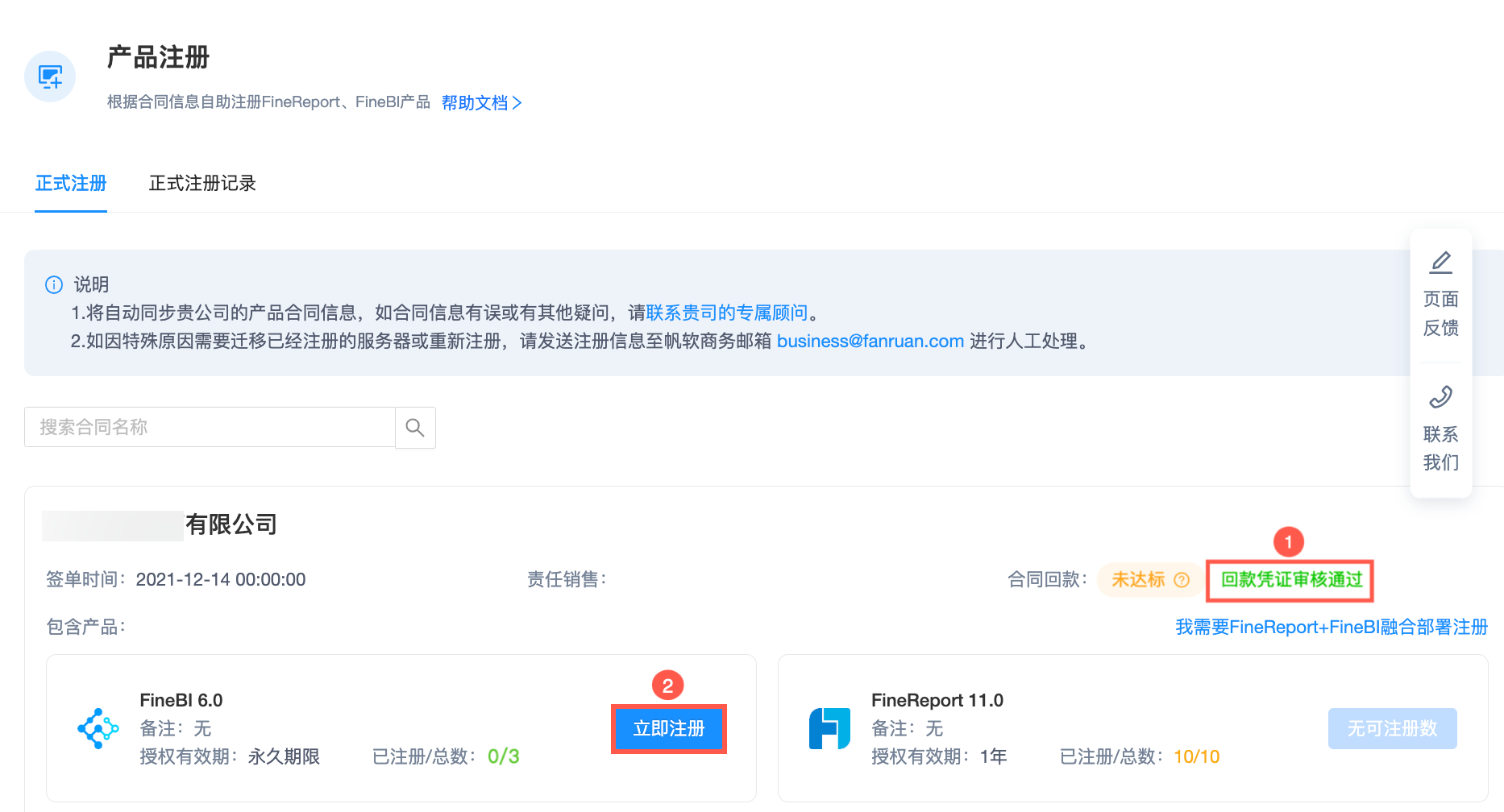The height and width of the screenshot is (812, 1504).
Task: Click the FineBI 6.0 product name
Action: (181, 700)
